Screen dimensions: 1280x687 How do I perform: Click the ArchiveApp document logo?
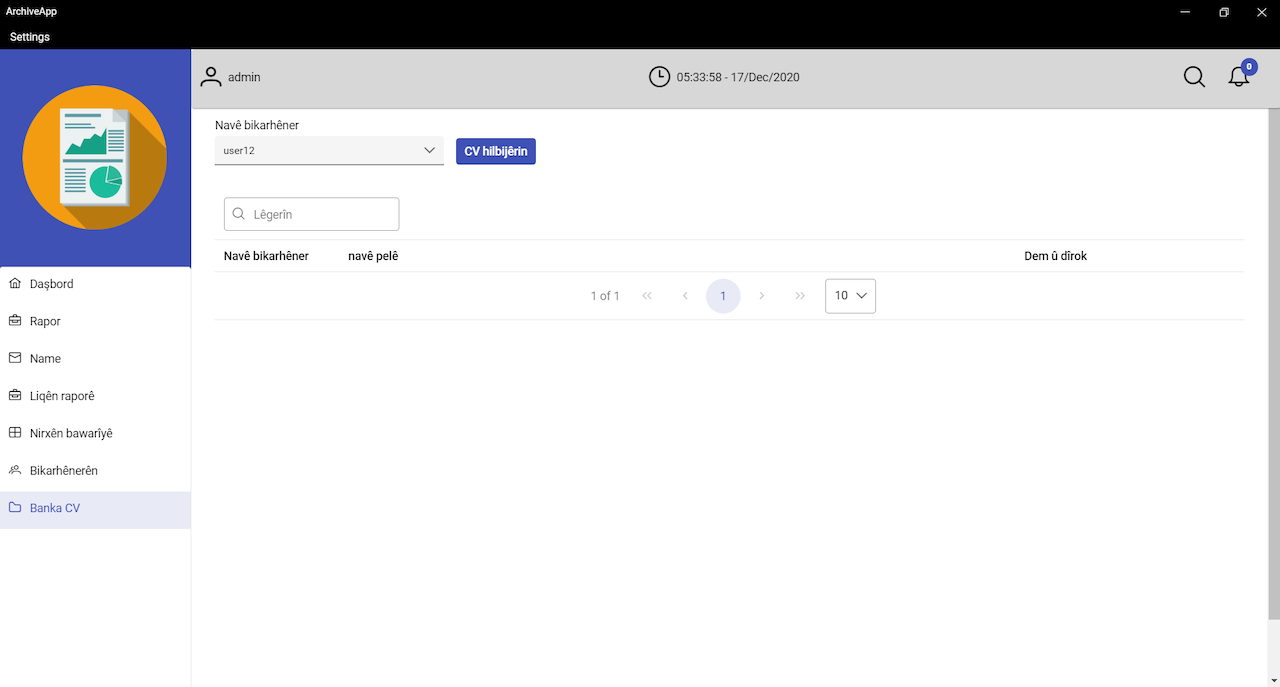(x=95, y=158)
